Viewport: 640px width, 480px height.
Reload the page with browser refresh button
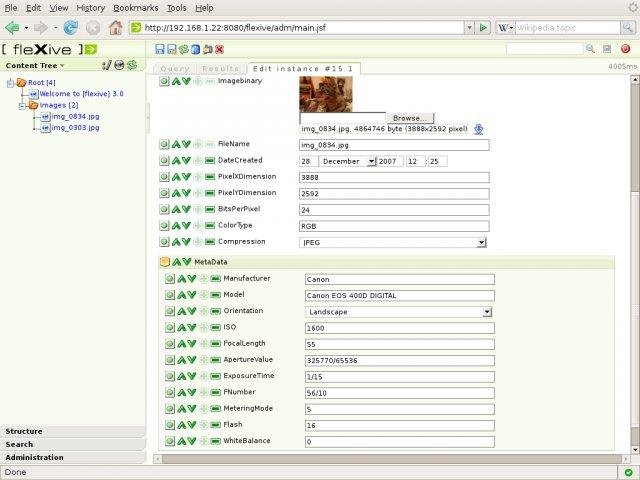pos(70,27)
